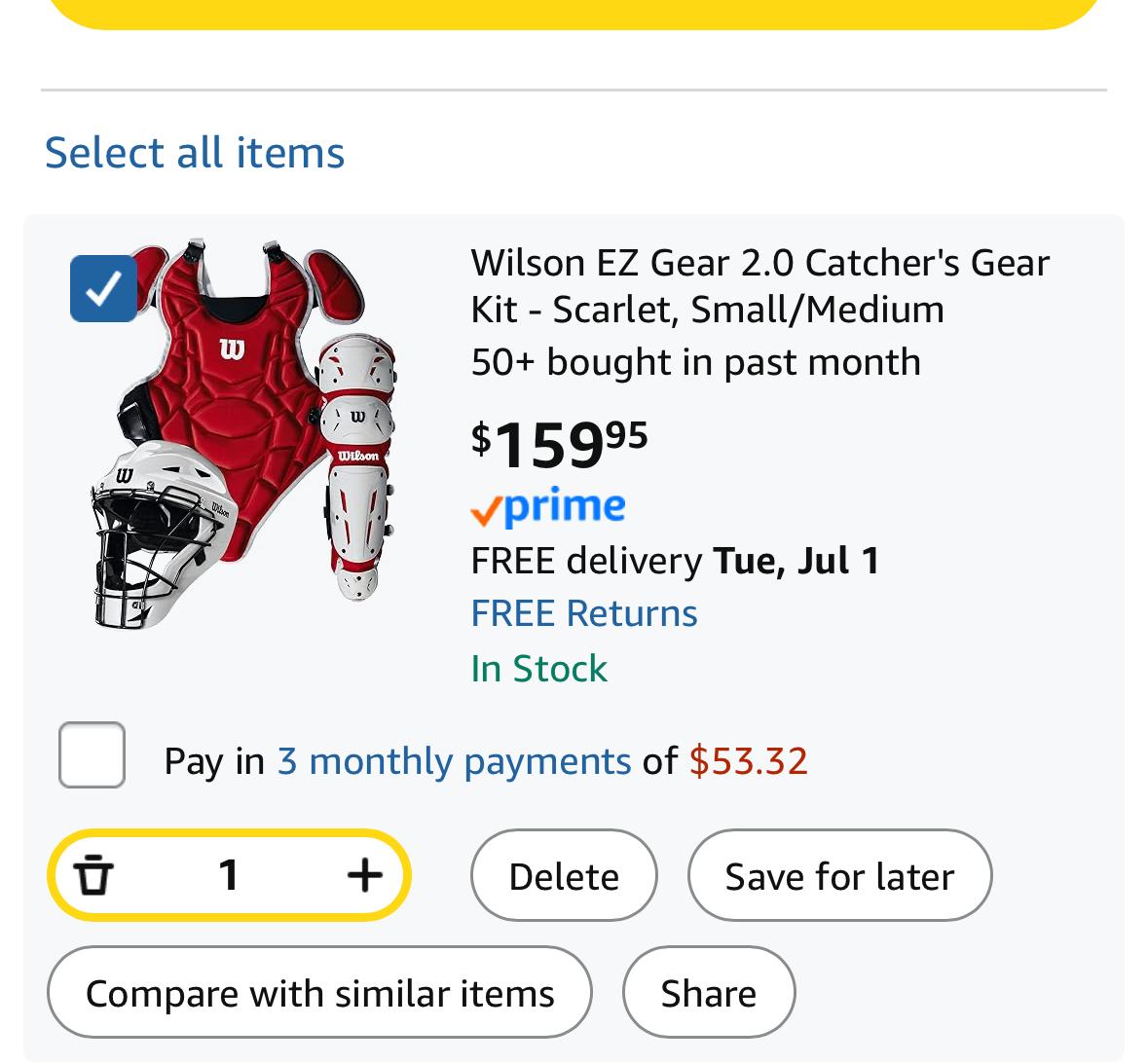Click the FREE Returns link
The width and height of the screenshot is (1148, 1064).
584,613
